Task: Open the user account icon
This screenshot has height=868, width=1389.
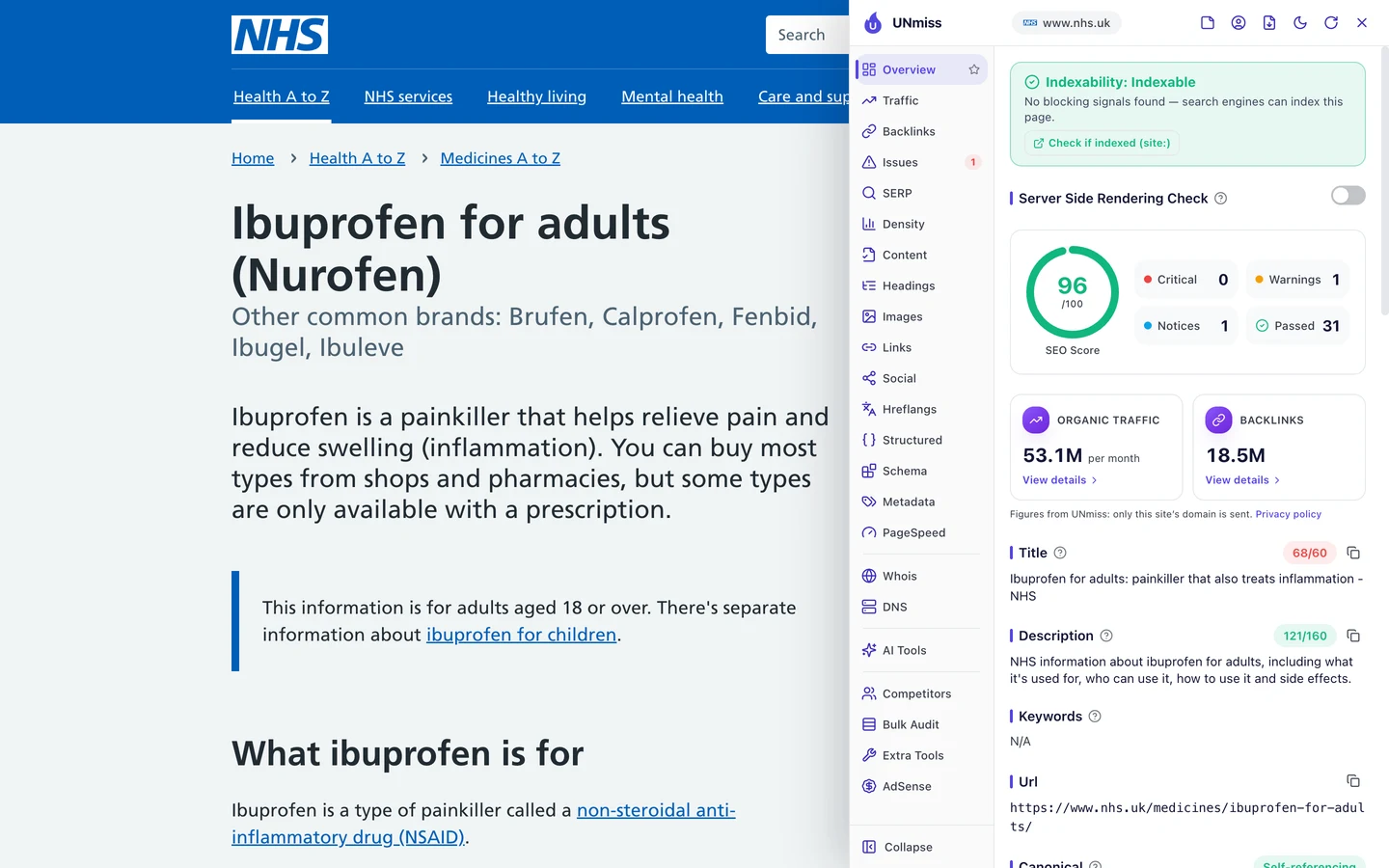Action: point(1239,23)
